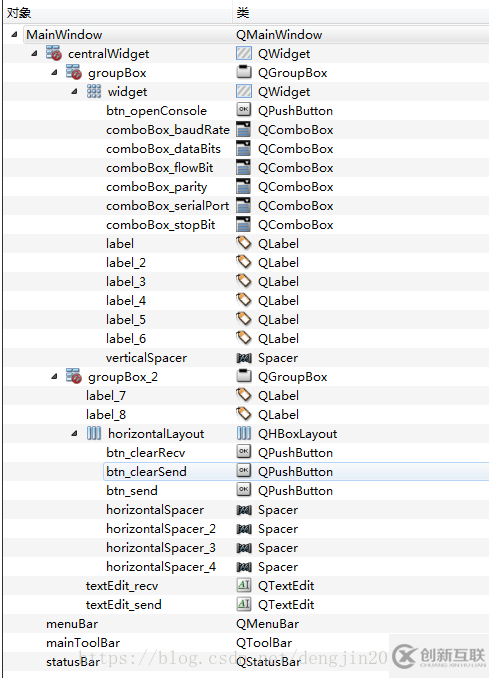Click the QTextEdit icon for textEdit_recv
The image size is (489, 678).
244,585
